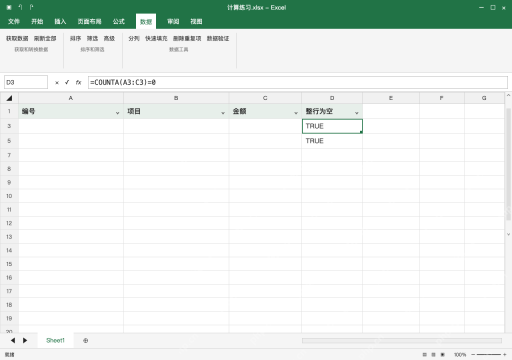Select cell D3 containing TRUE
This screenshot has width=512, height=360.
click(x=332, y=126)
